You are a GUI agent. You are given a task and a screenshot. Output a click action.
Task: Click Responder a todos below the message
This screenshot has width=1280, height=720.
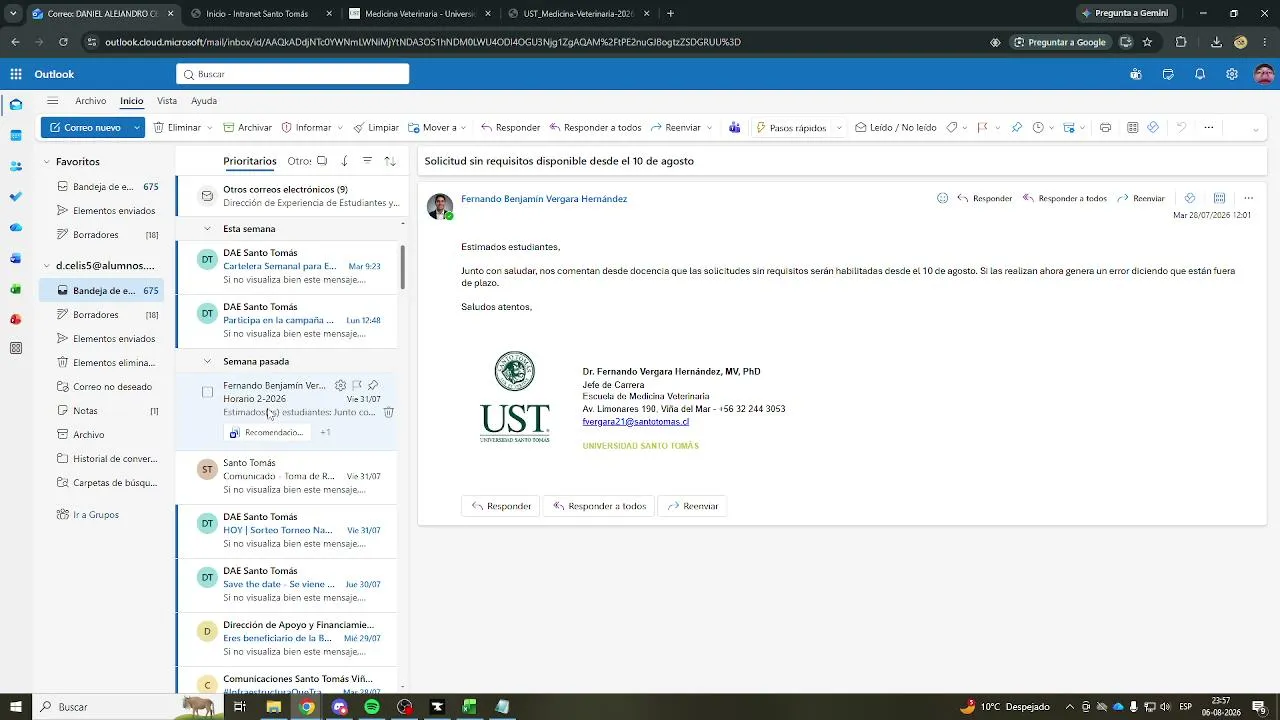click(599, 506)
